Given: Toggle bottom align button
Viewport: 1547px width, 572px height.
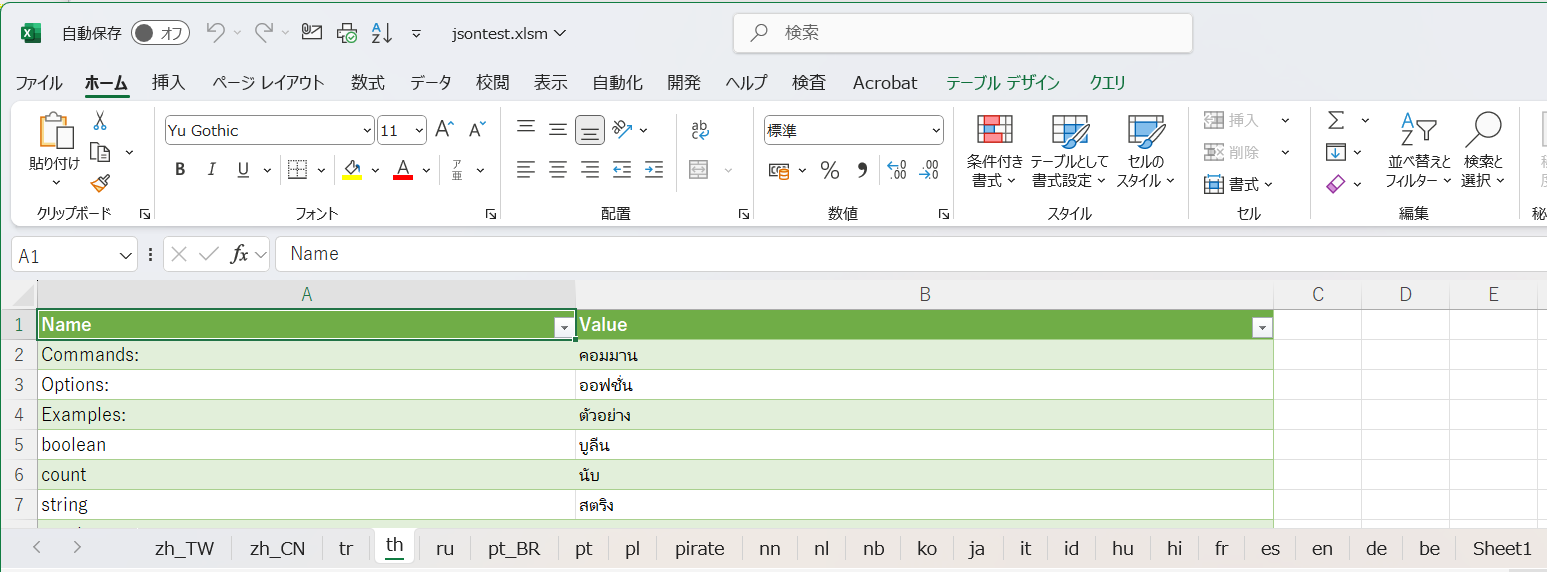Looking at the screenshot, I should (x=590, y=129).
